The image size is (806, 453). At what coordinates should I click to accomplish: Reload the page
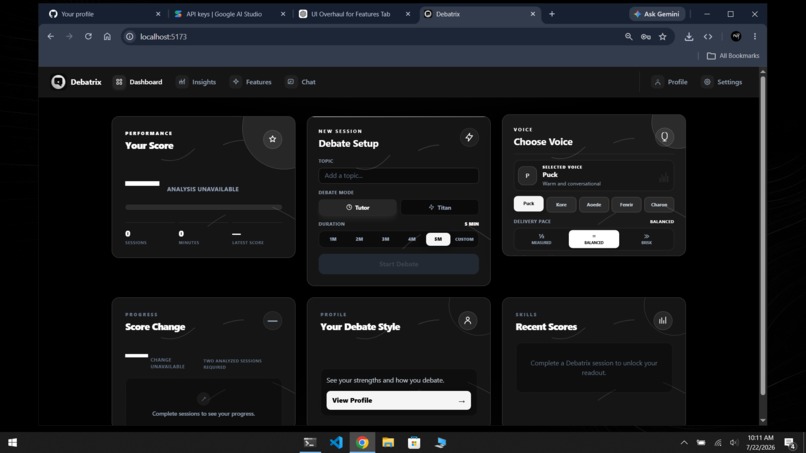pyautogui.click(x=88, y=37)
